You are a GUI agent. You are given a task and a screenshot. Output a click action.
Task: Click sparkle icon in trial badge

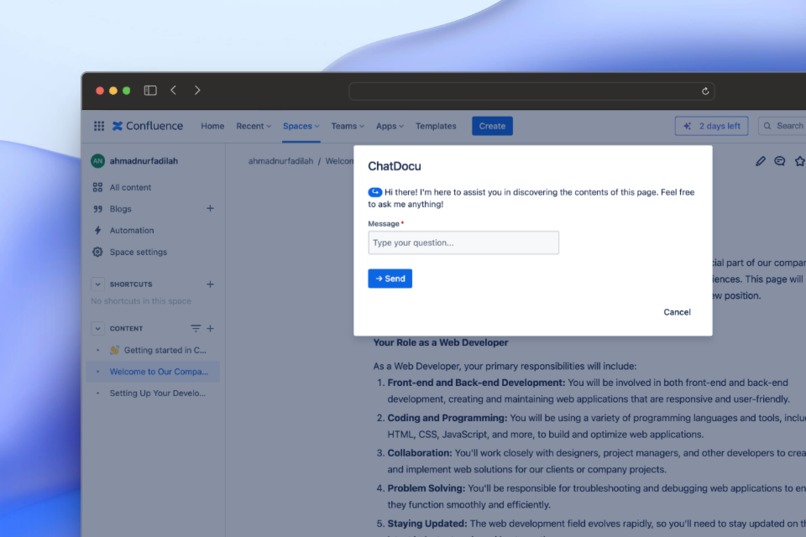(x=687, y=126)
